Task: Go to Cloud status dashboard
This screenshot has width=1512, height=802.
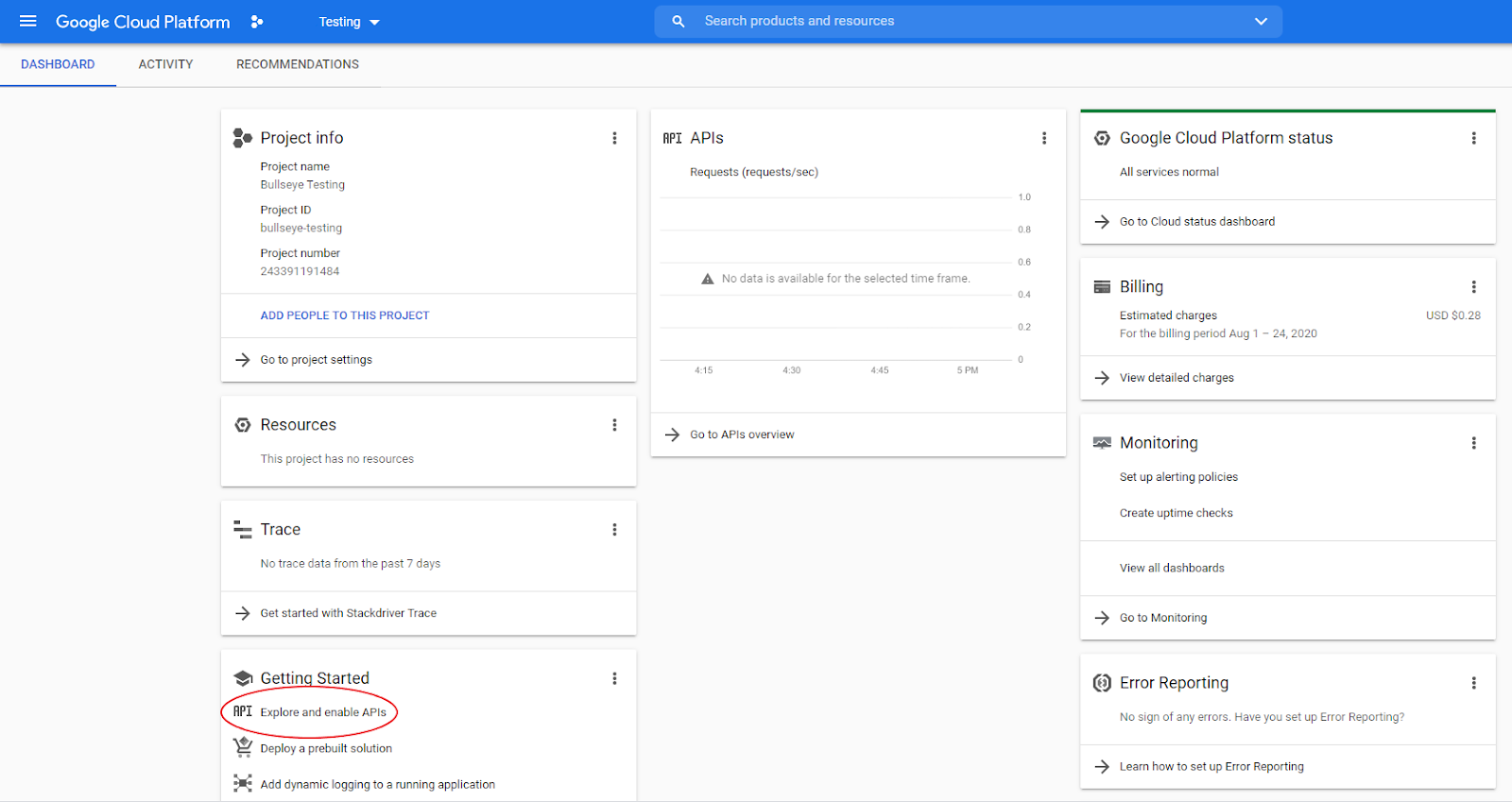Action: point(1197,222)
